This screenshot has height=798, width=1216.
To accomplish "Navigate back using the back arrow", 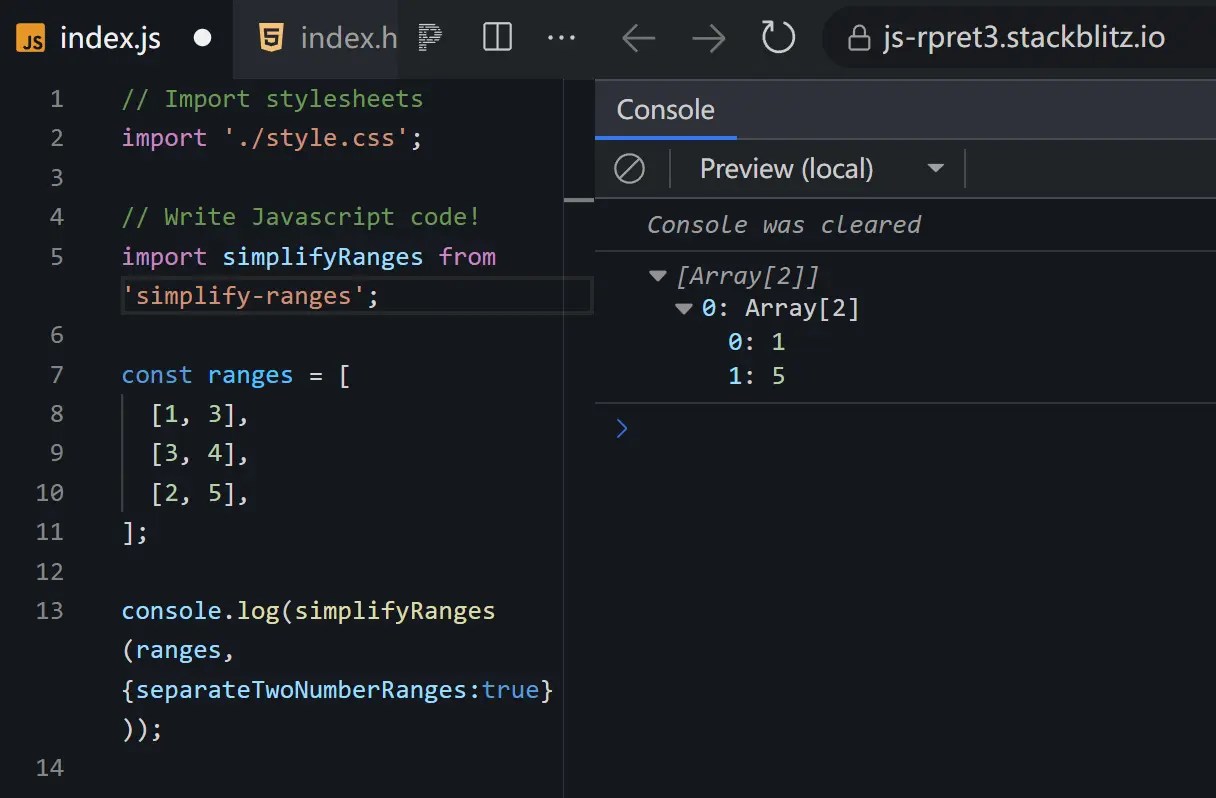I will [x=638, y=37].
